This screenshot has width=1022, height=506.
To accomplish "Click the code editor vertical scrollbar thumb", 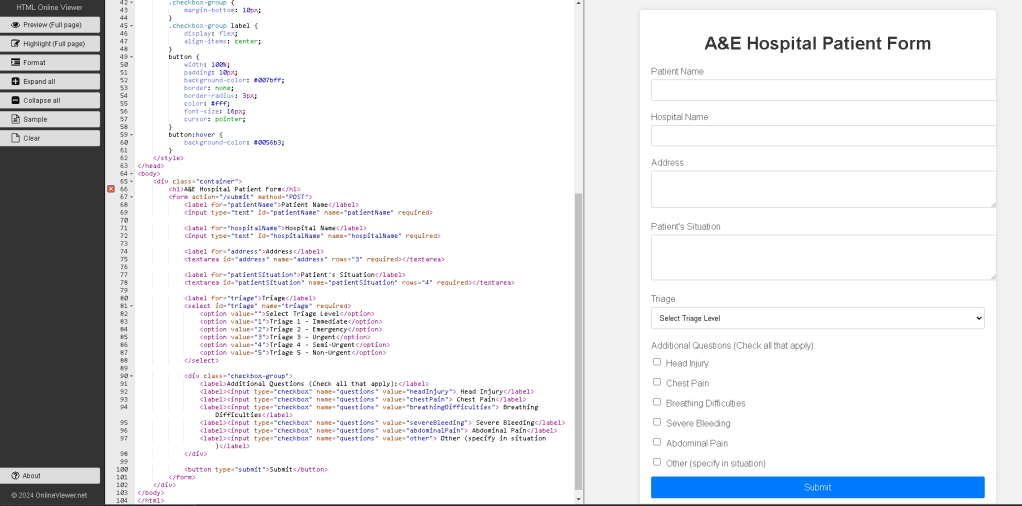I will 578,340.
